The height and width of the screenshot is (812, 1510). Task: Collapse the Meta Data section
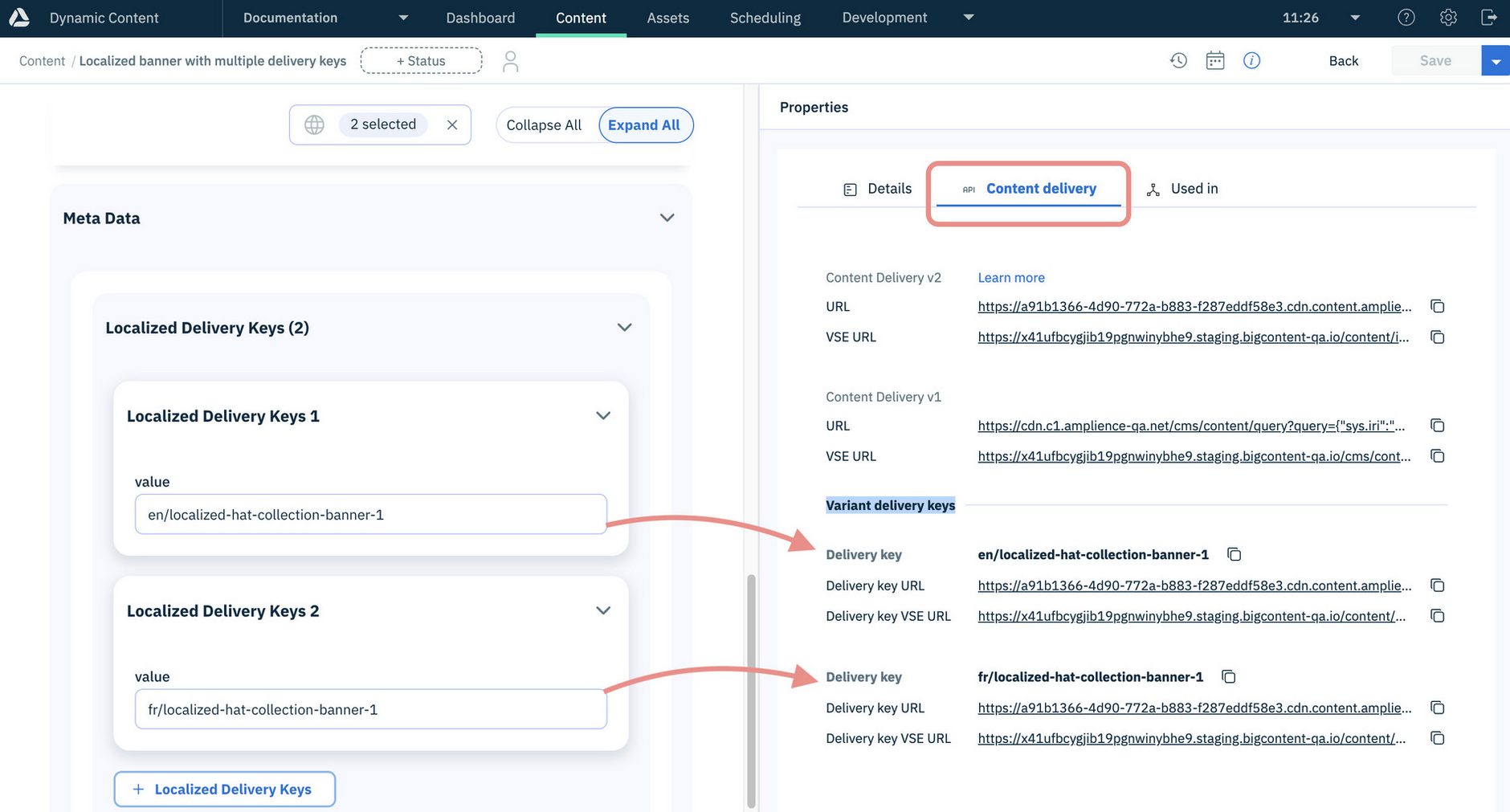click(x=667, y=218)
